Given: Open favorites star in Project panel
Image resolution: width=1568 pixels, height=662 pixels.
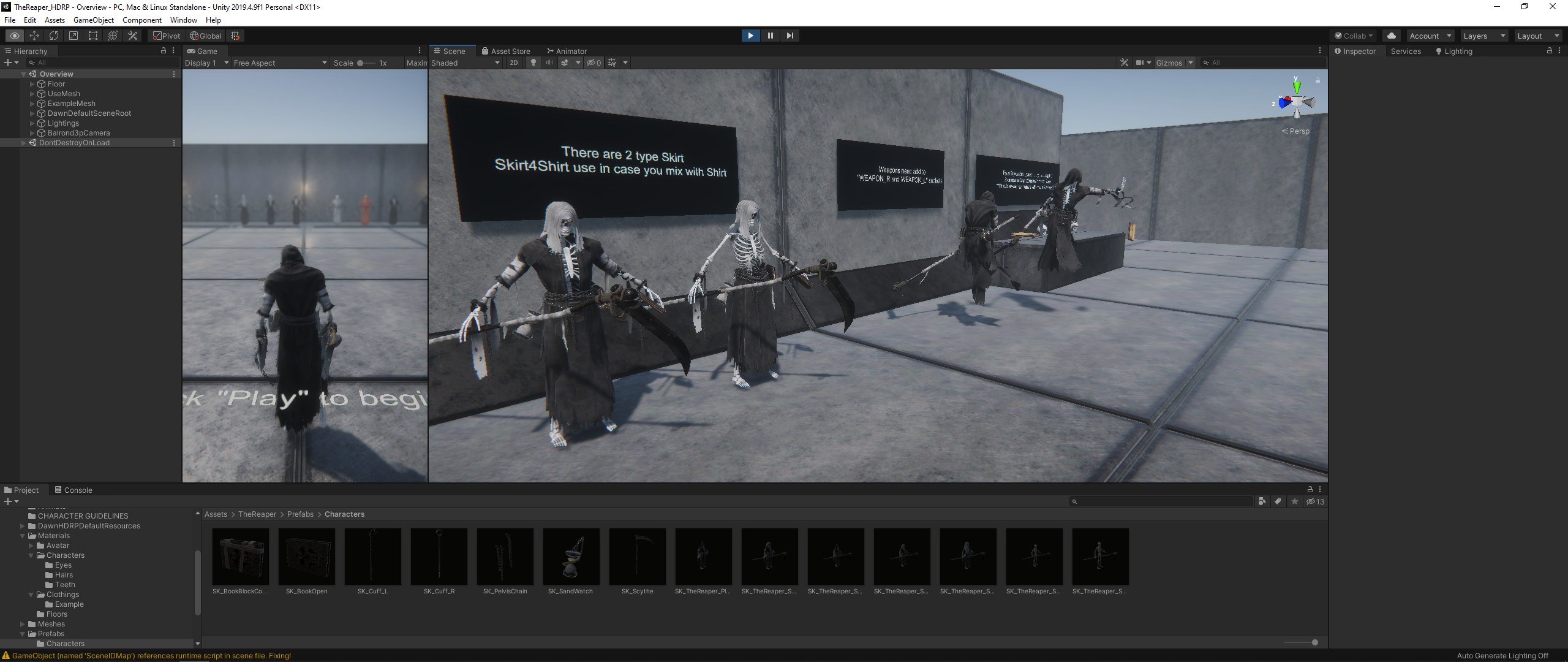Looking at the screenshot, I should point(1295,501).
